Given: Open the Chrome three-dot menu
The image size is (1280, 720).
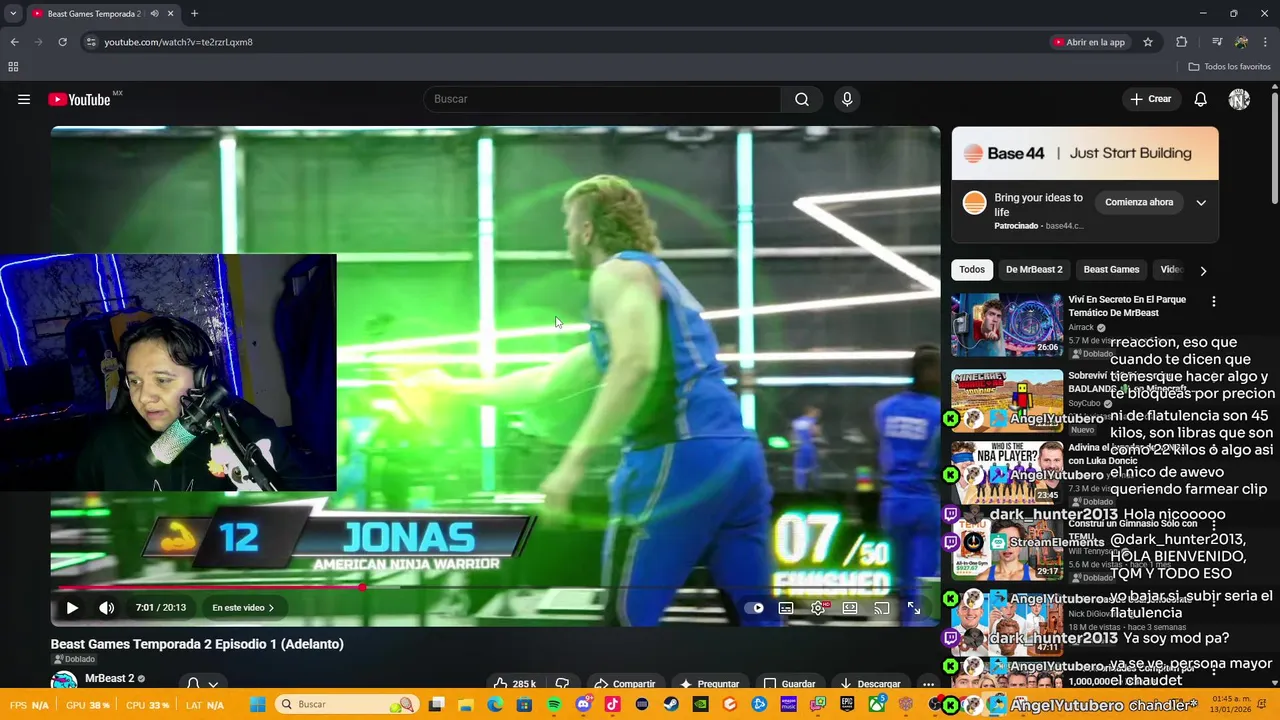Looking at the screenshot, I should [x=1266, y=42].
